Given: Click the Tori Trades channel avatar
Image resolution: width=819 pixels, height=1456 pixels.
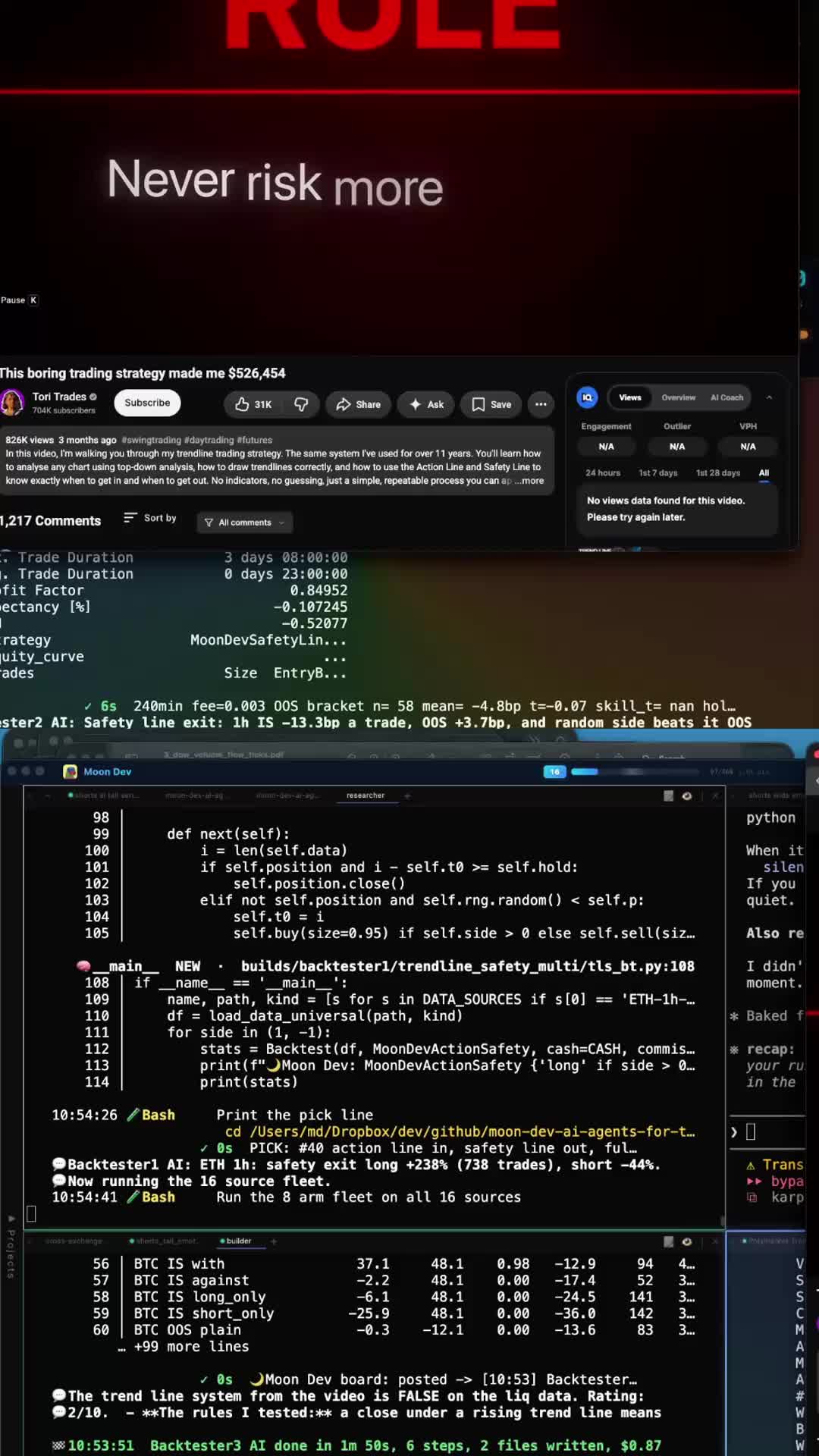Looking at the screenshot, I should point(11,403).
